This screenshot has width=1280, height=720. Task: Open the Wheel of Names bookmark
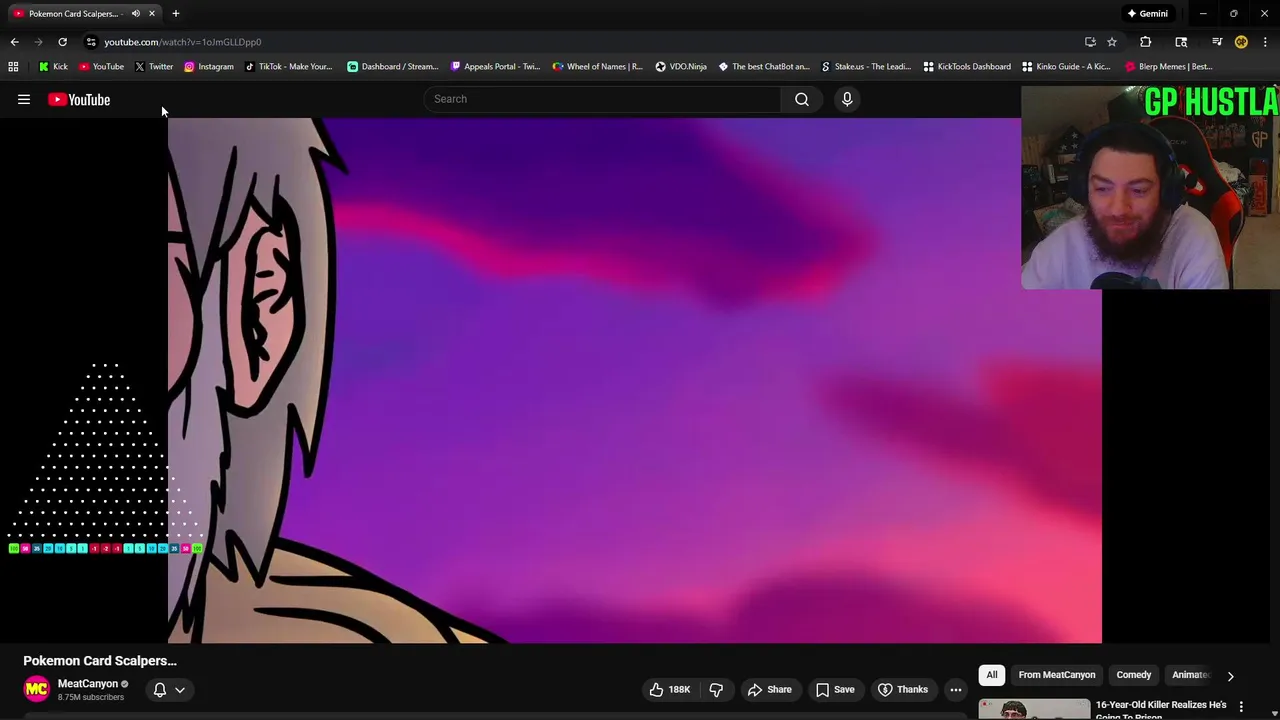(597, 67)
